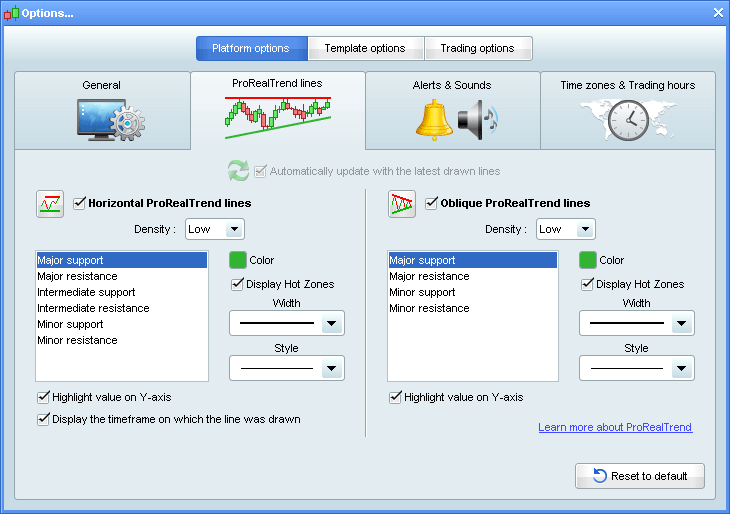Click the world clock icon
Viewport: 730px width, 514px height.
[628, 120]
